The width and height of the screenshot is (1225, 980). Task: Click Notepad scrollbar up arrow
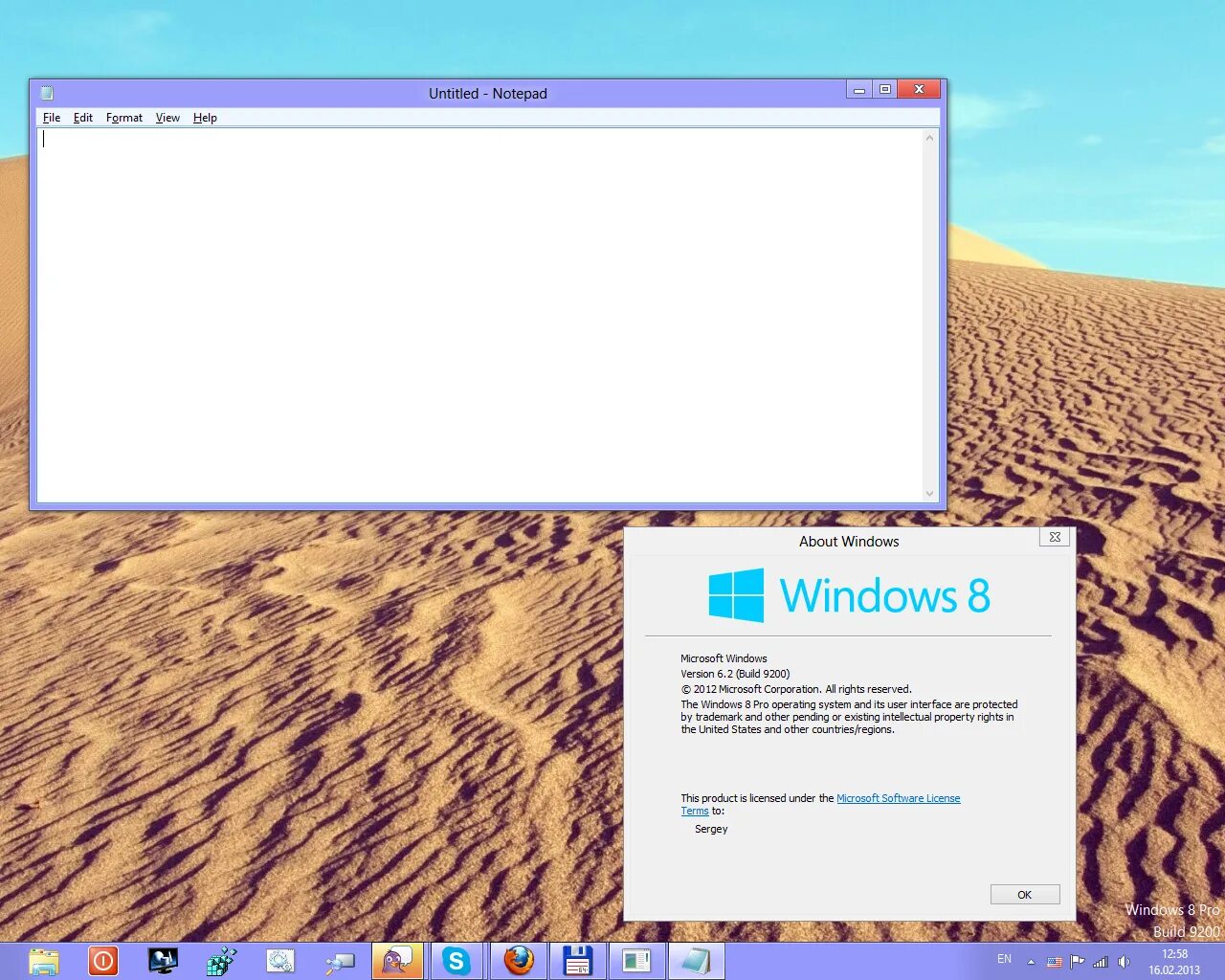click(929, 138)
